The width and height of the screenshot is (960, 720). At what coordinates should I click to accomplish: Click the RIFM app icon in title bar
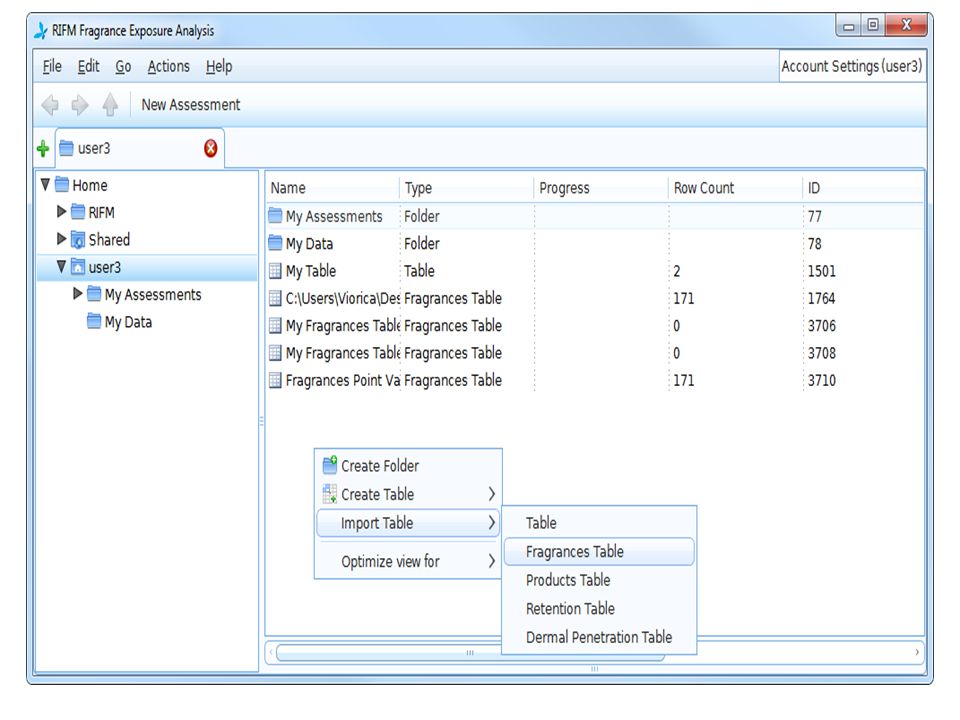40,31
